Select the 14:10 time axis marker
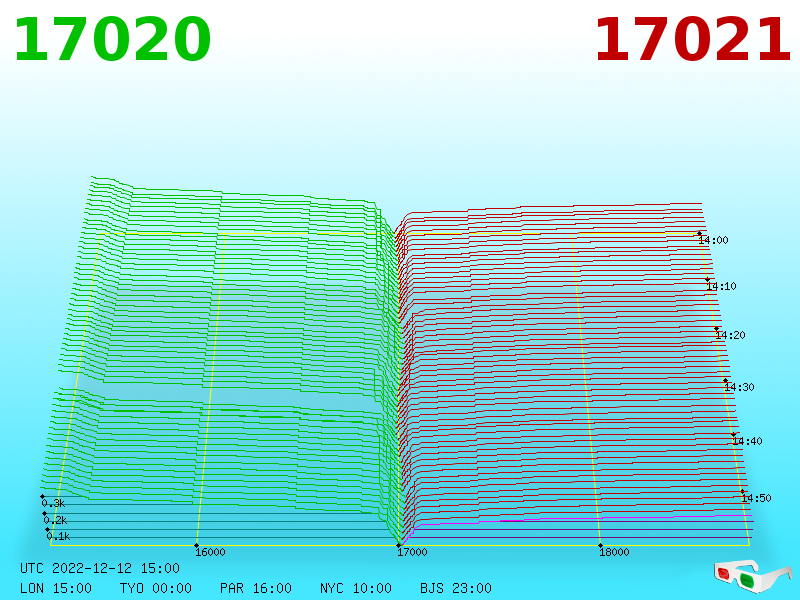 [x=721, y=286]
